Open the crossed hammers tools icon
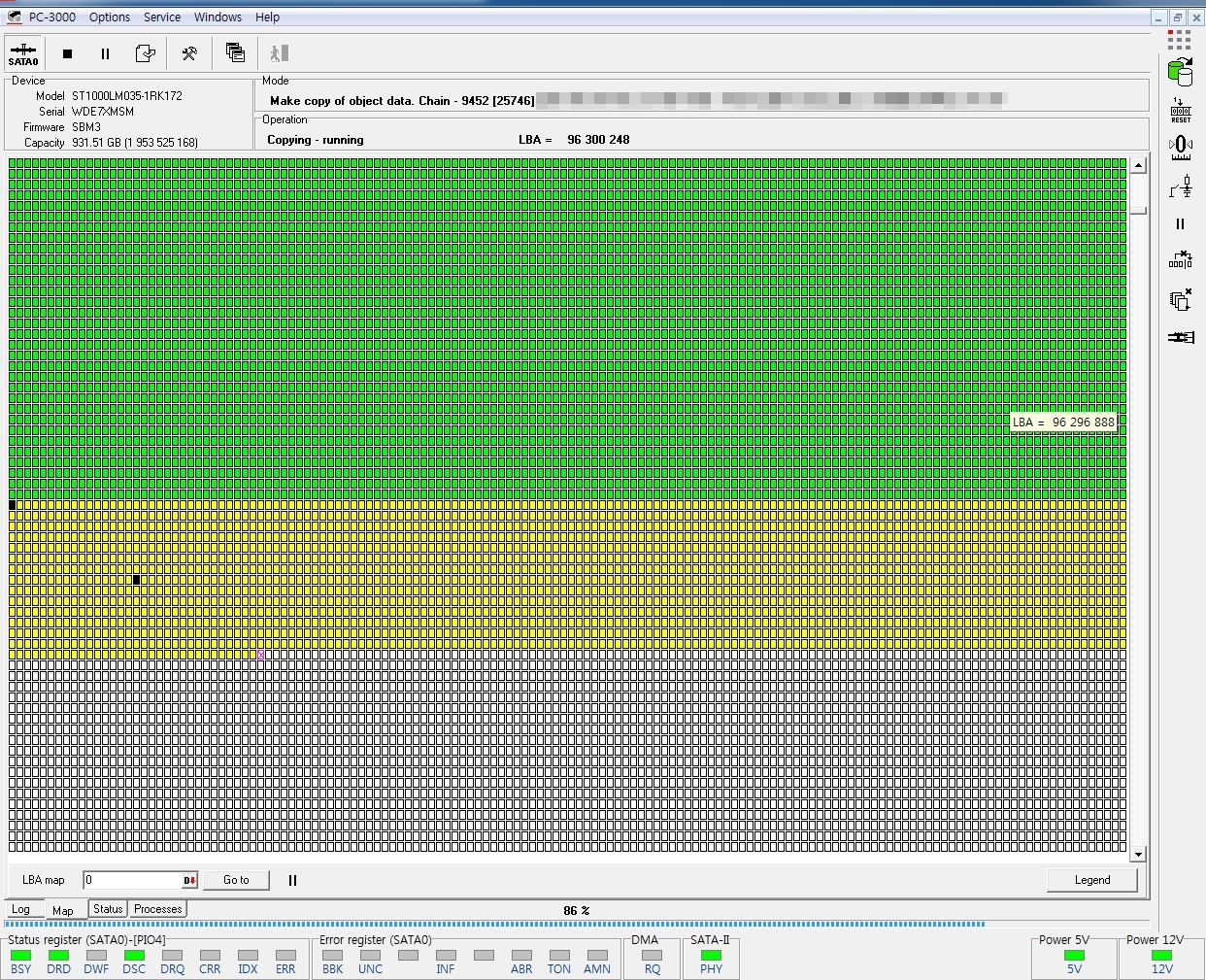Screen dimensions: 1206x980 coord(189,53)
